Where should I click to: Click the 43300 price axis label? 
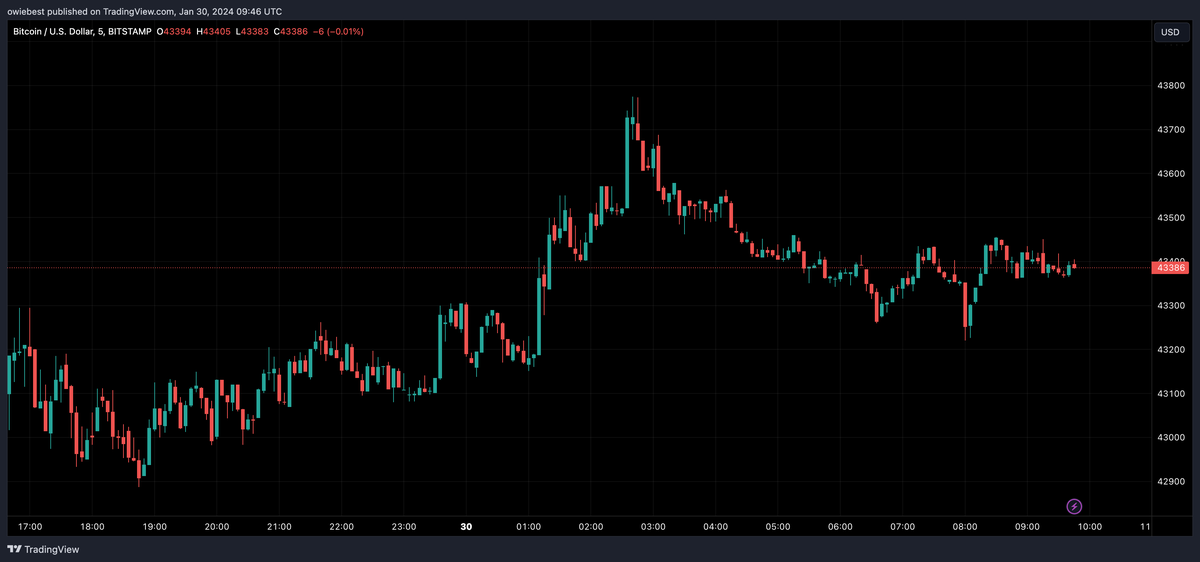[x=1171, y=306]
